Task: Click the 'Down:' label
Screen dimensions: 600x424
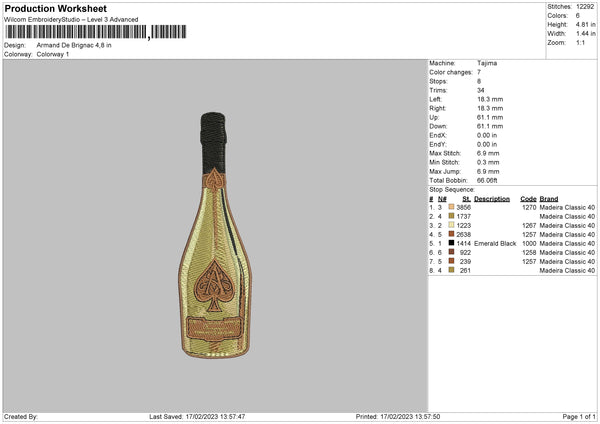Action: [x=438, y=126]
